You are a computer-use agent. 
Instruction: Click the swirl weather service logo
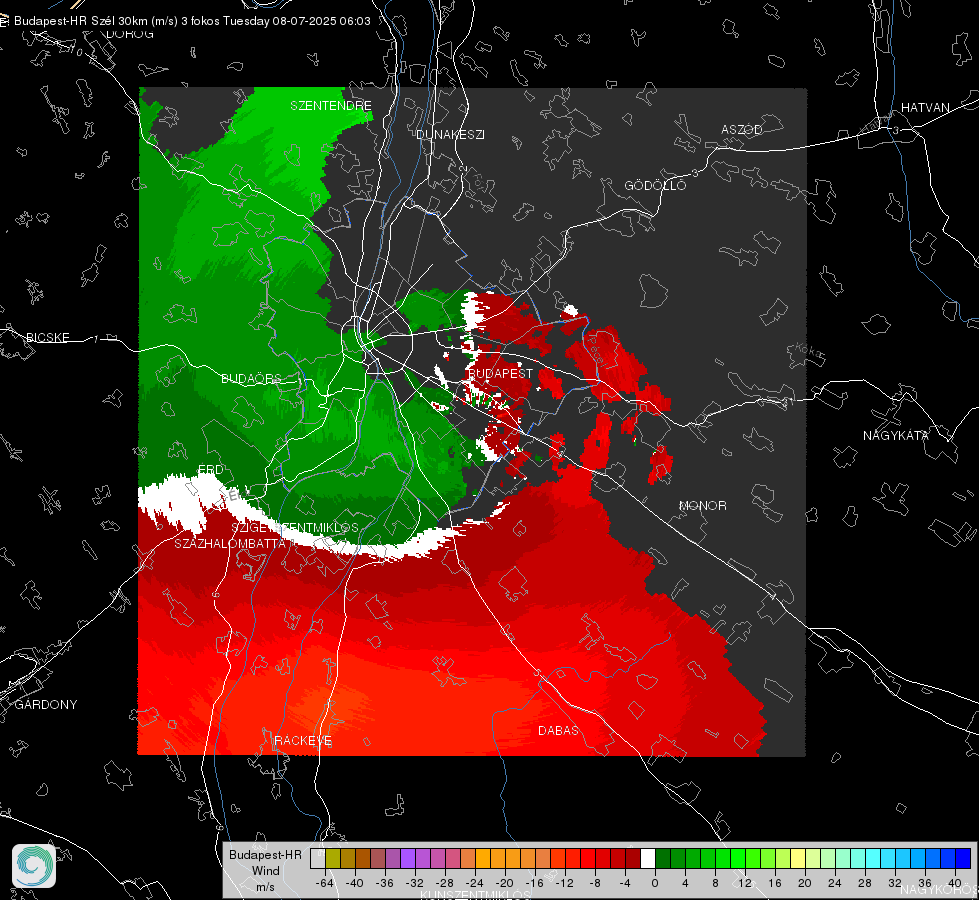coord(34,866)
